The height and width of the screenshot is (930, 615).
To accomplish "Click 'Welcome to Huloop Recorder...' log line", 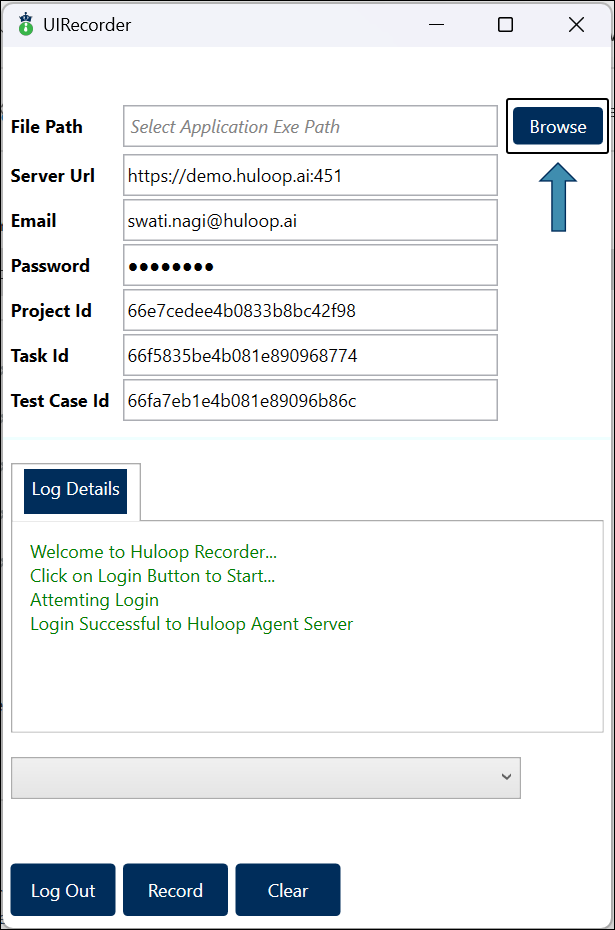I will pos(154,552).
